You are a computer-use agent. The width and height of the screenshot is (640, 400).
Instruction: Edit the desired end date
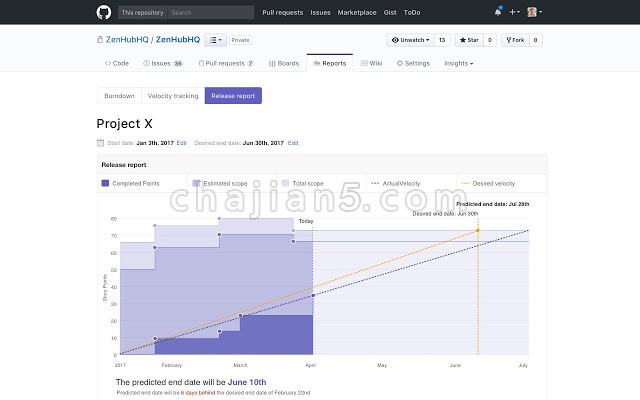(x=293, y=143)
